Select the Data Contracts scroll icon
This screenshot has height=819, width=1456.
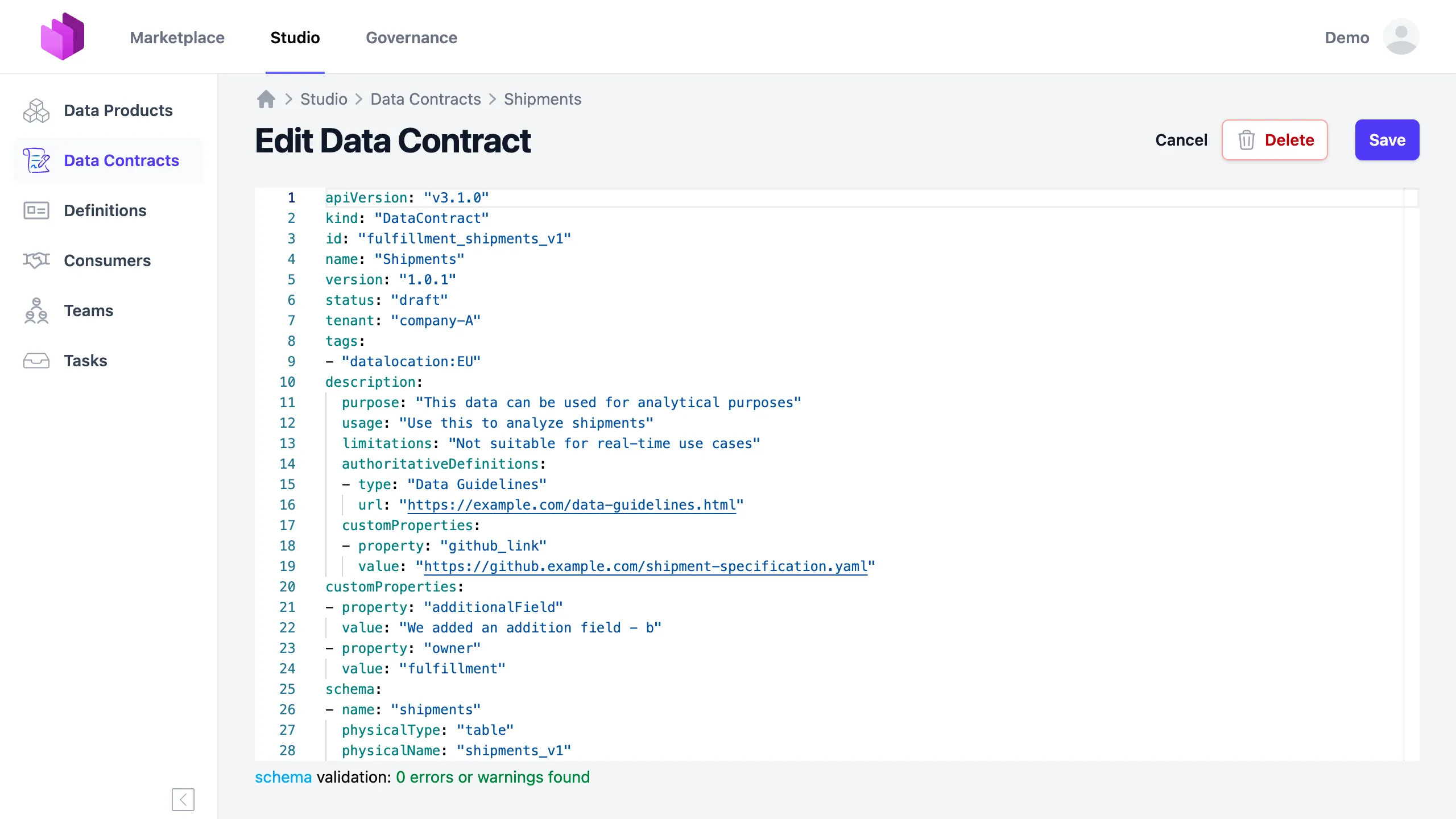(36, 160)
